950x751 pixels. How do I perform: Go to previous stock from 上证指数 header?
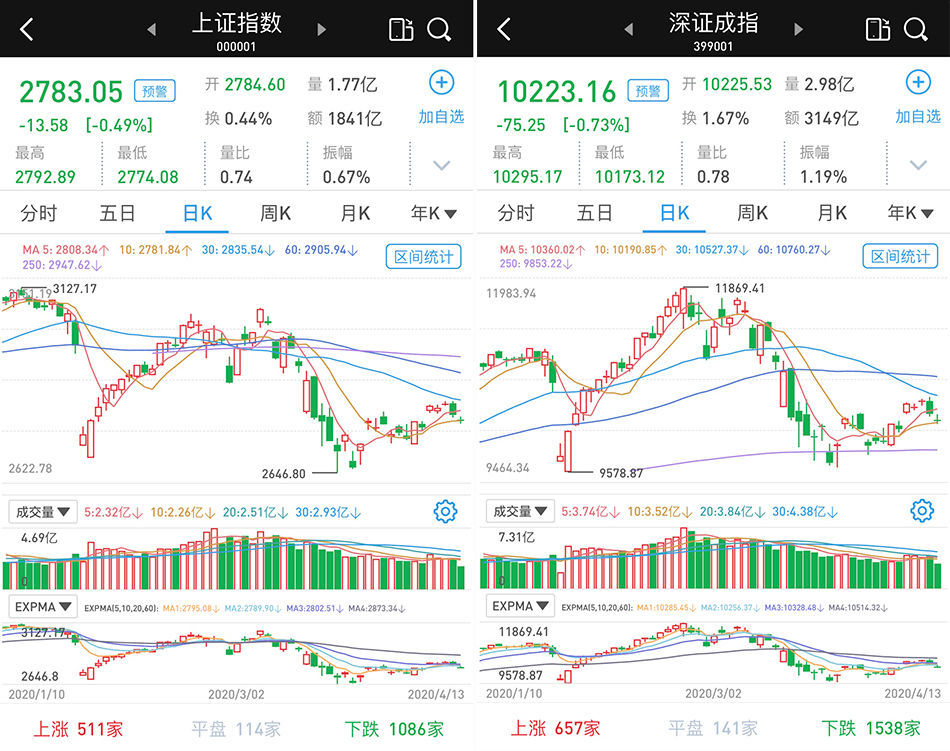pos(151,29)
